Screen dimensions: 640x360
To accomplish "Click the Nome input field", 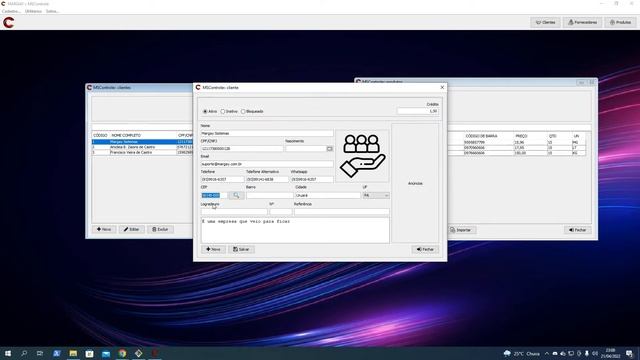I will (267, 133).
